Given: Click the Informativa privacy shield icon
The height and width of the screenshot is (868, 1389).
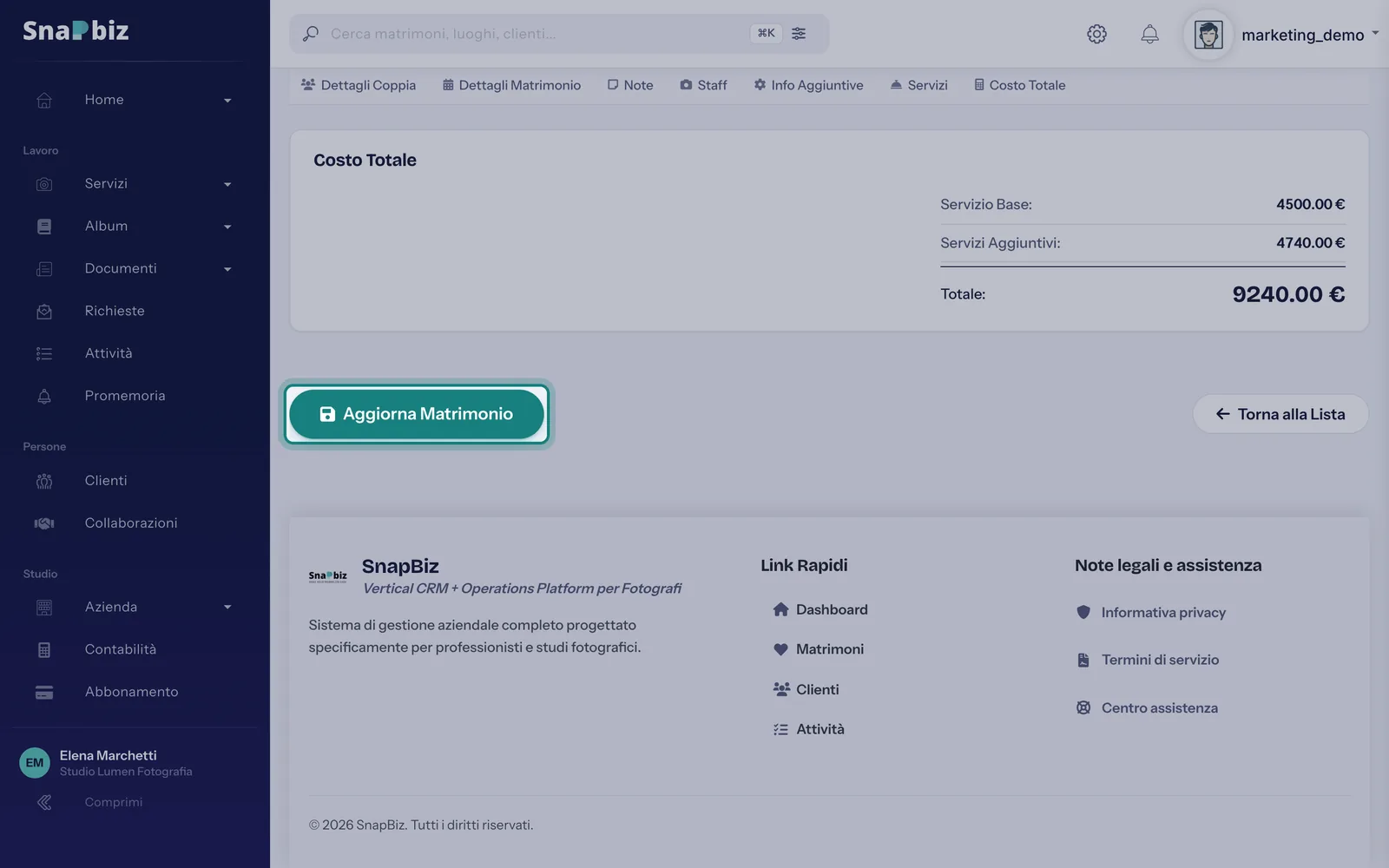Looking at the screenshot, I should coord(1083,612).
